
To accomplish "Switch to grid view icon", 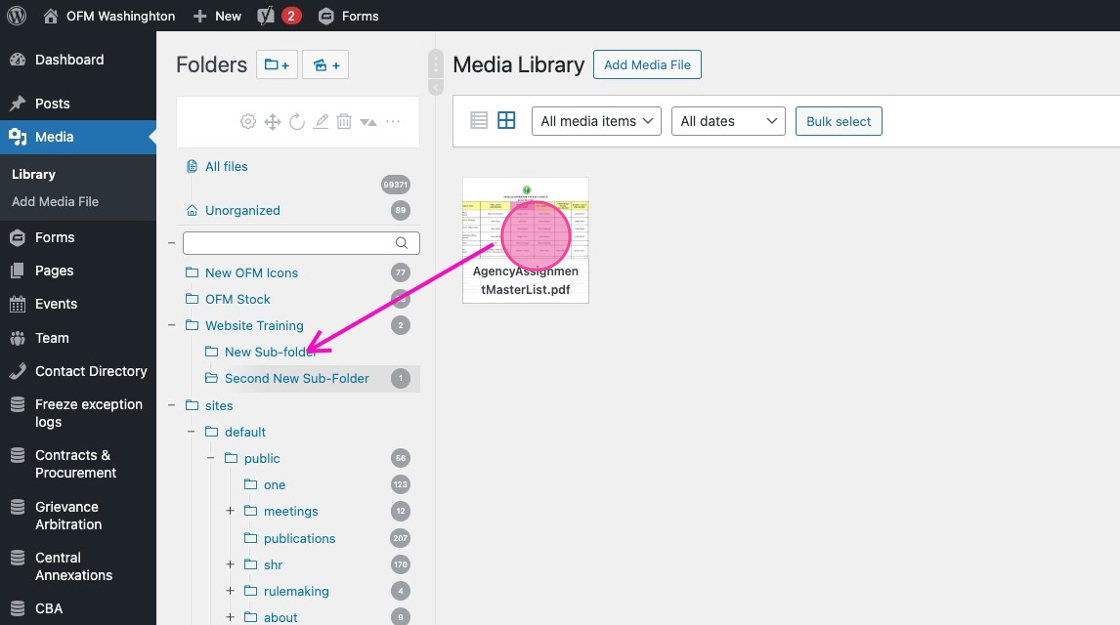I will click(x=506, y=121).
